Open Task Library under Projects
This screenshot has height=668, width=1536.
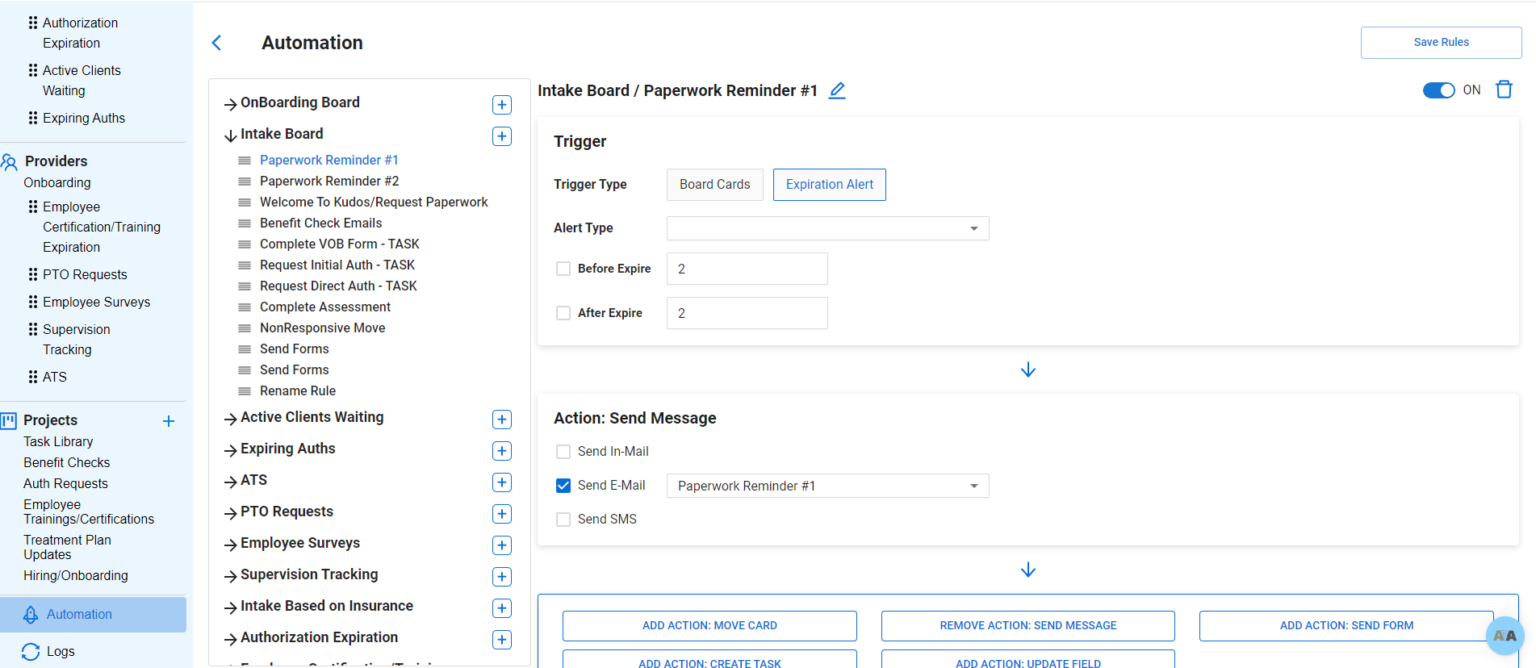point(58,441)
